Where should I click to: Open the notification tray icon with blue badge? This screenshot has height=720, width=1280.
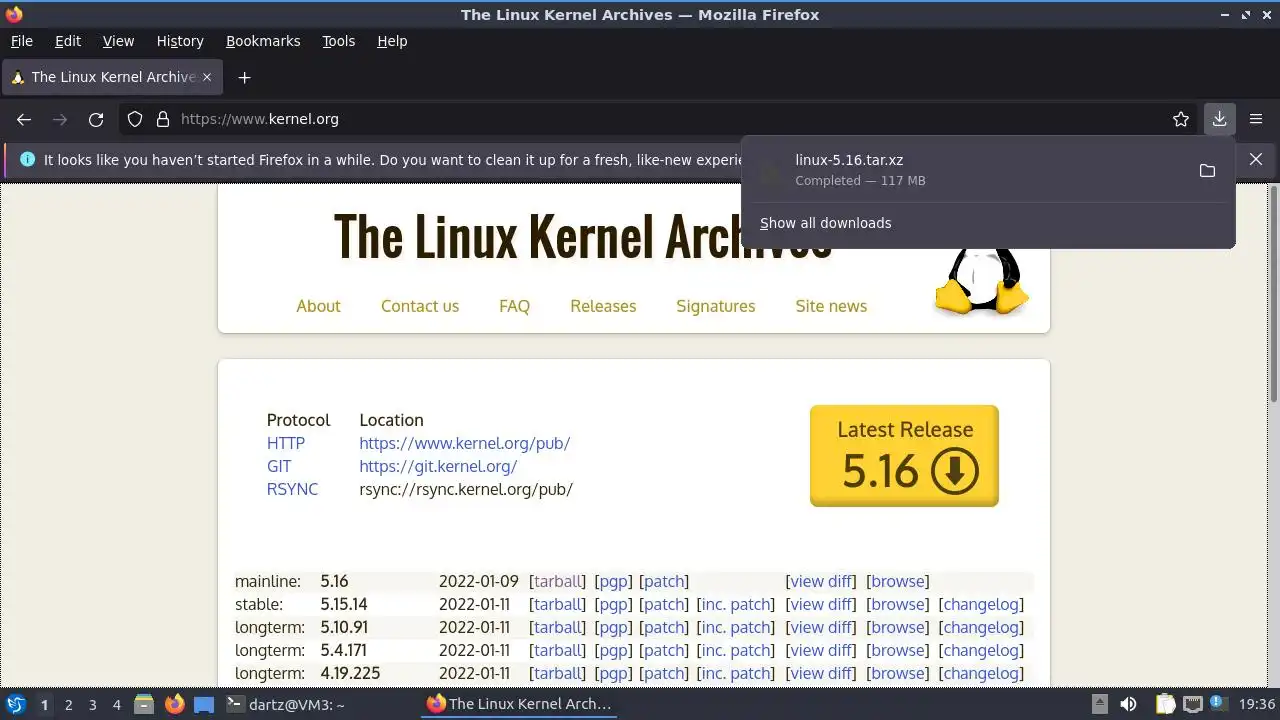1219,704
